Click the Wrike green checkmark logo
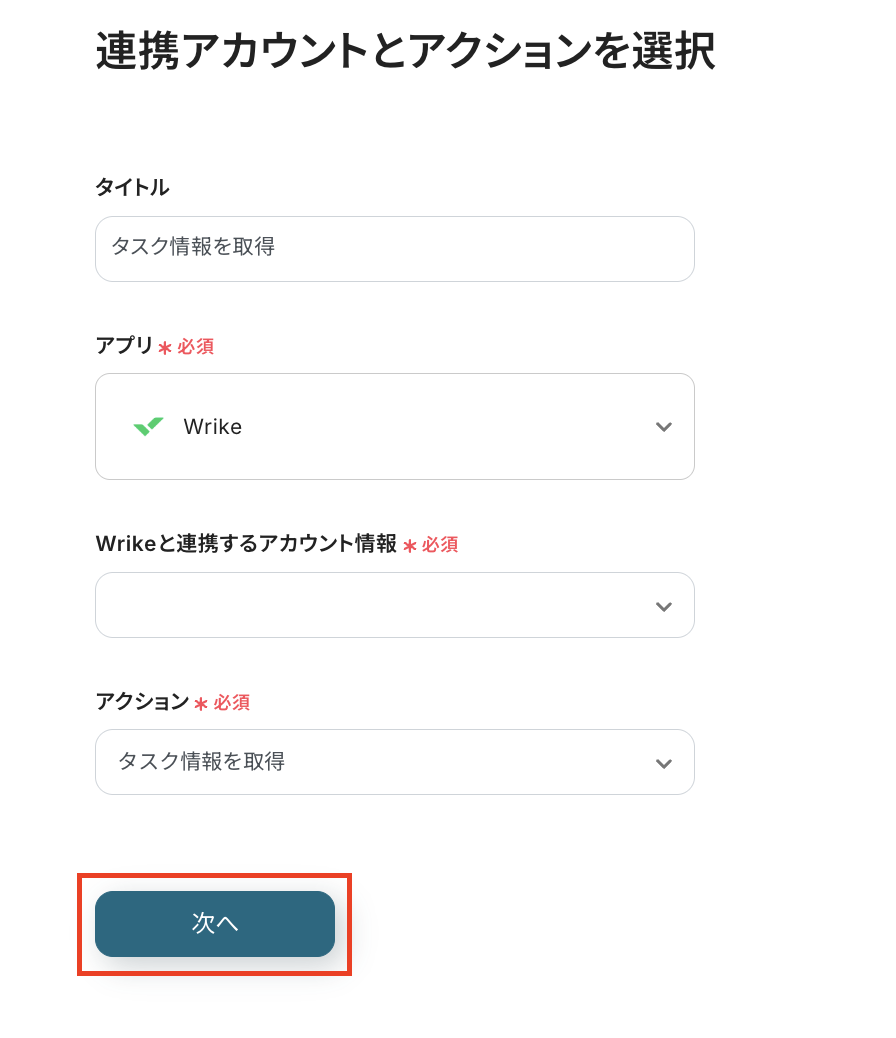 pos(148,427)
